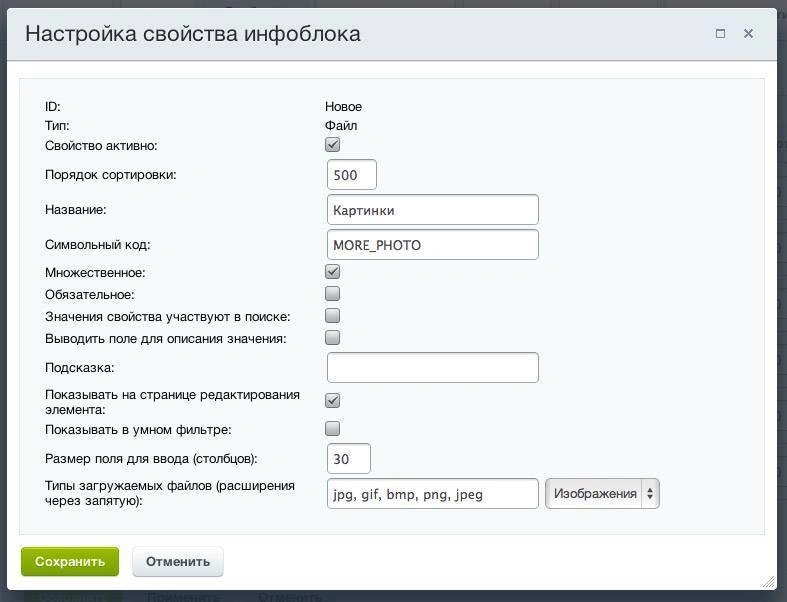The height and width of the screenshot is (602, 787).
Task: Check Значения свойства участвуют в поиске
Action: tap(332, 316)
